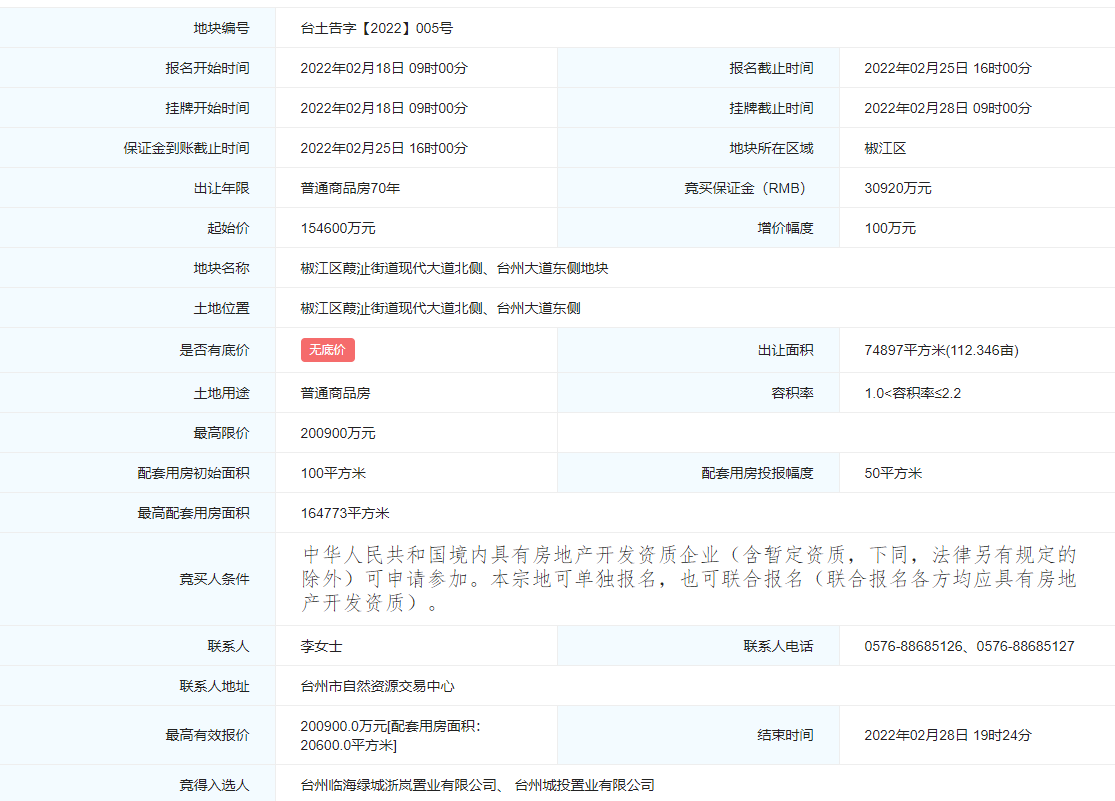Viewport: 1115px width, 801px height.
Task: Click highest valid bid 200900.0万元 value
Action: tap(390, 736)
